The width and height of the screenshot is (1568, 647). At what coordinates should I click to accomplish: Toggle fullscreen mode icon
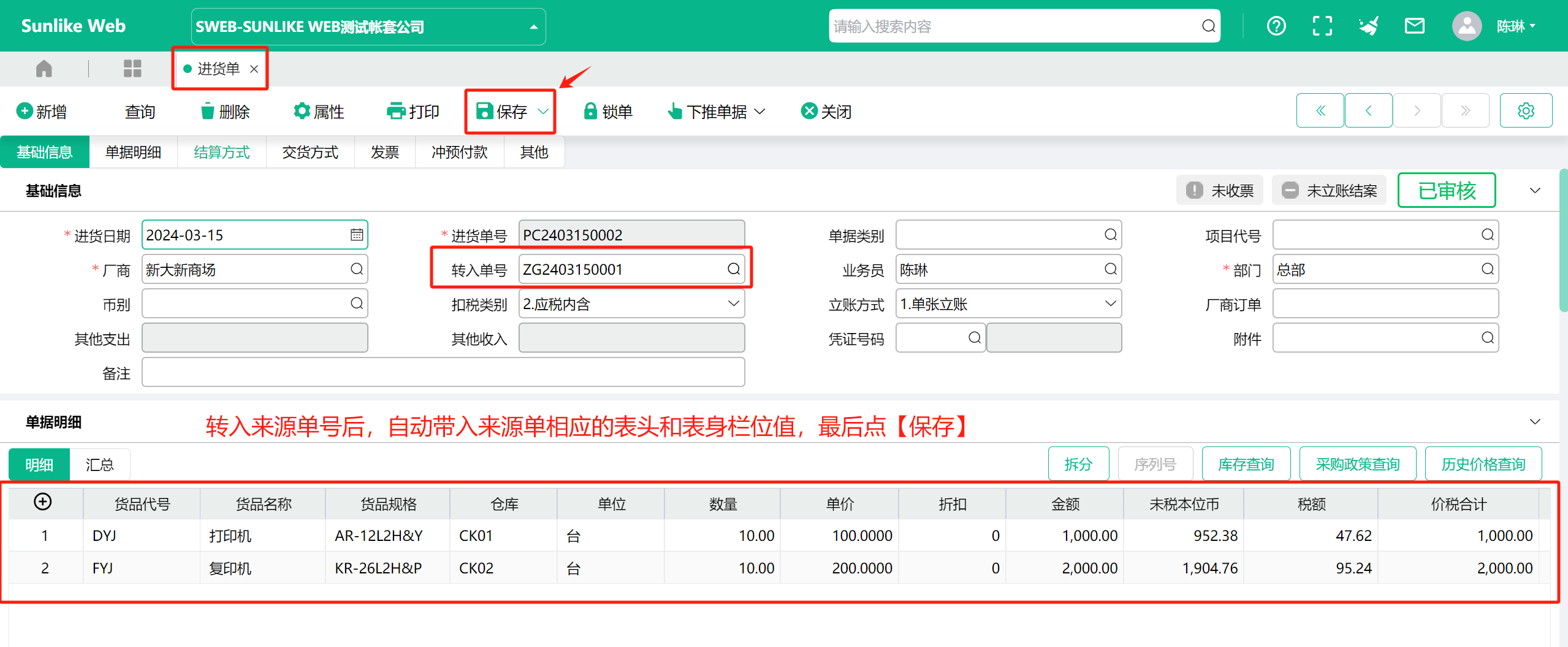pyautogui.click(x=1322, y=26)
